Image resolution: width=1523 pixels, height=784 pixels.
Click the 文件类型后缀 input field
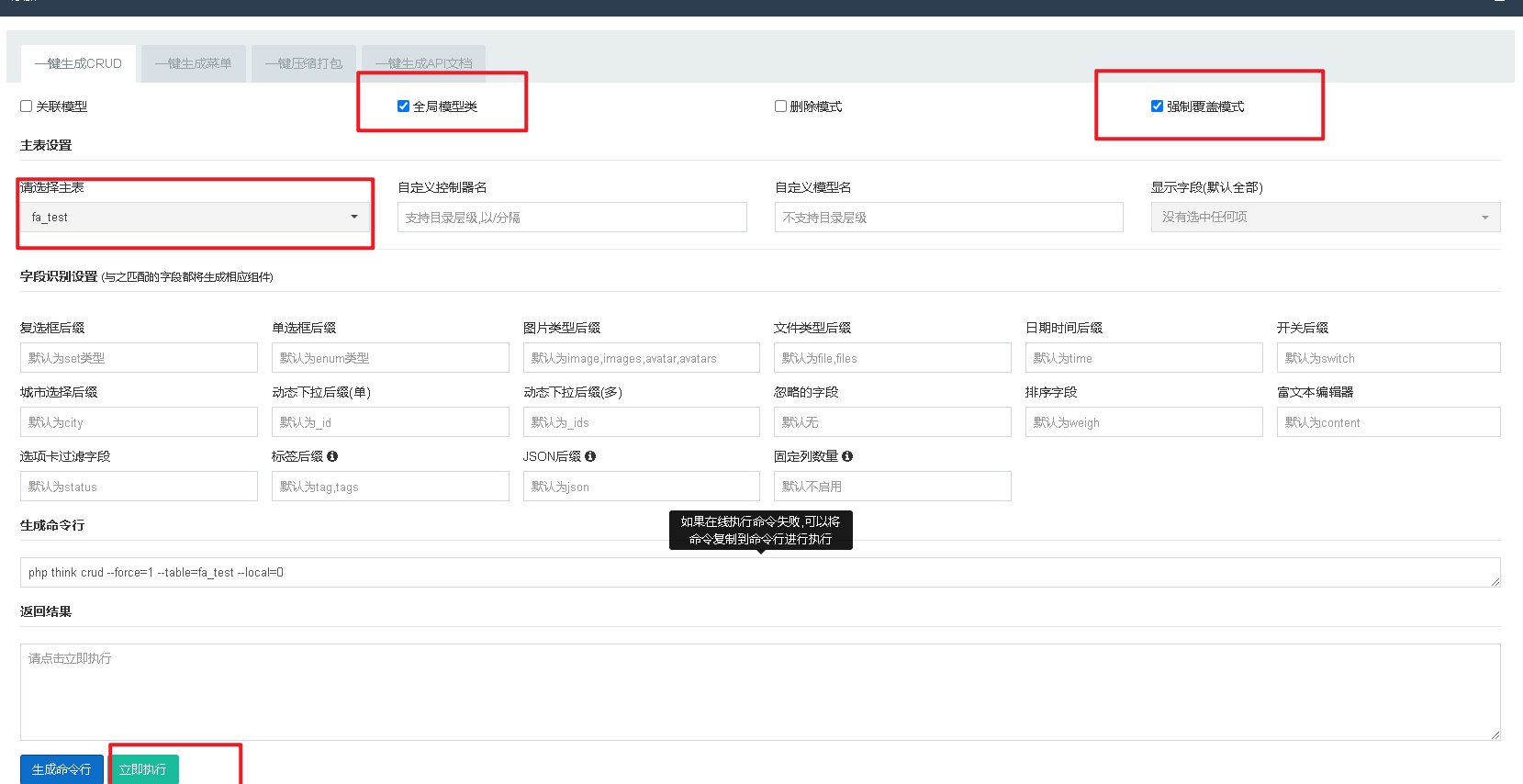point(892,358)
